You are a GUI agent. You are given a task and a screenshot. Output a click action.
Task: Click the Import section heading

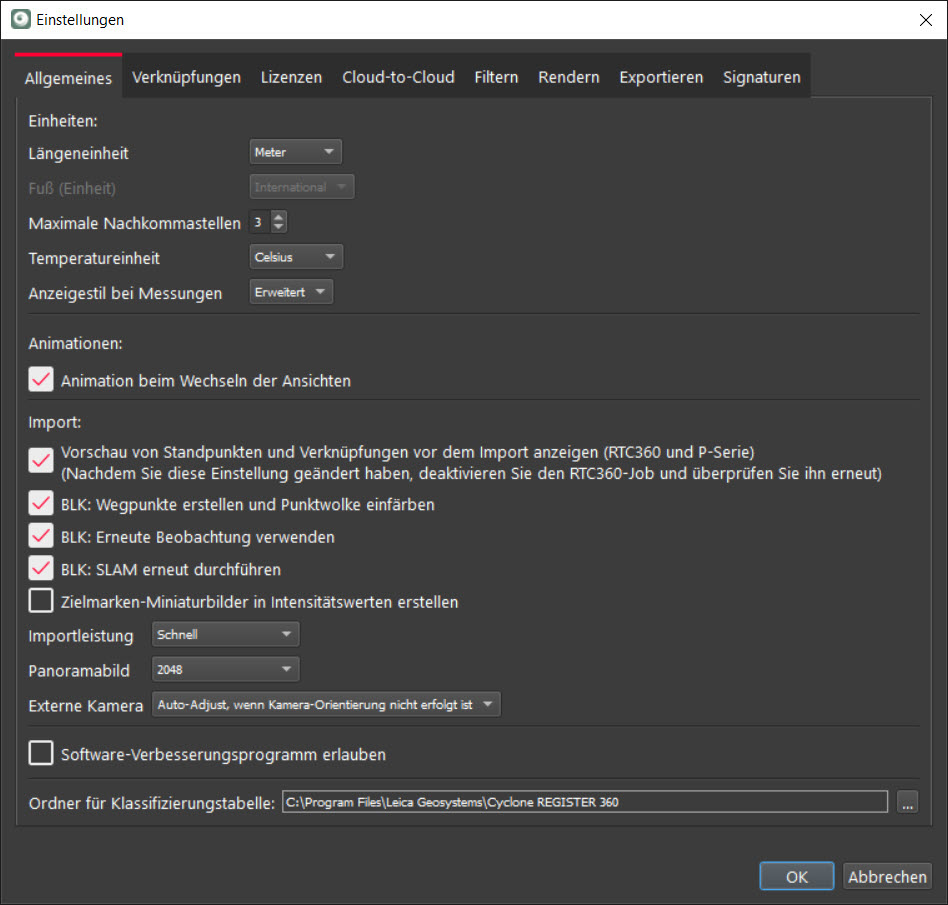pyautogui.click(x=55, y=422)
